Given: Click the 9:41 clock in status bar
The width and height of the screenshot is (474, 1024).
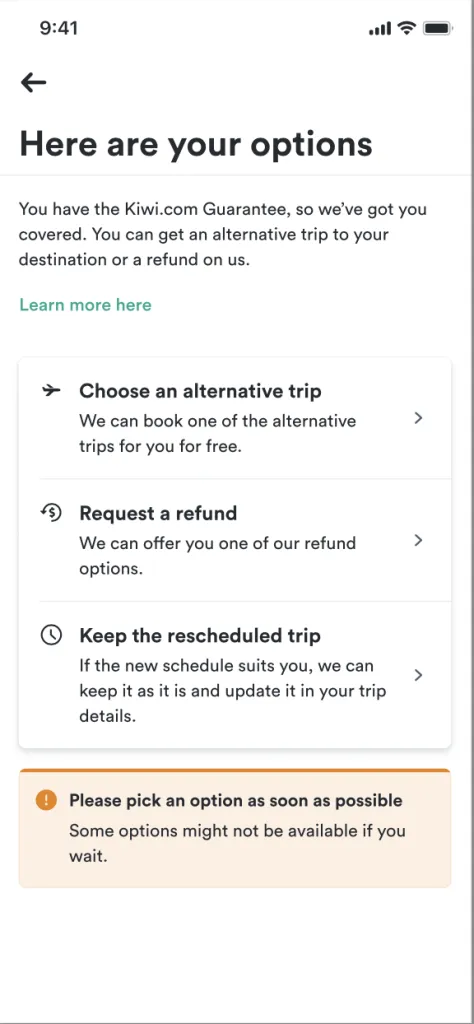Looking at the screenshot, I should coord(59,28).
